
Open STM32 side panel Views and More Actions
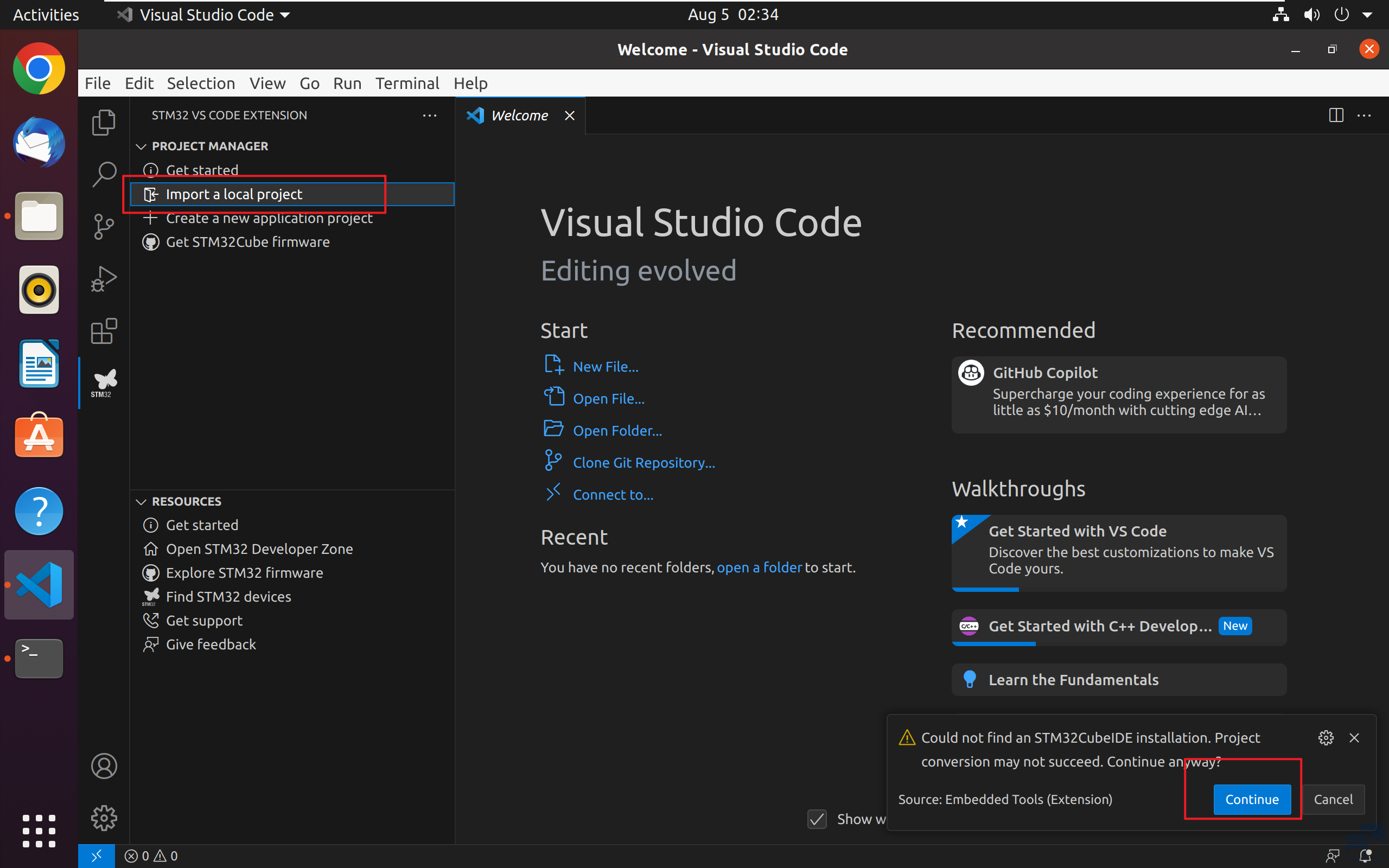[429, 116]
